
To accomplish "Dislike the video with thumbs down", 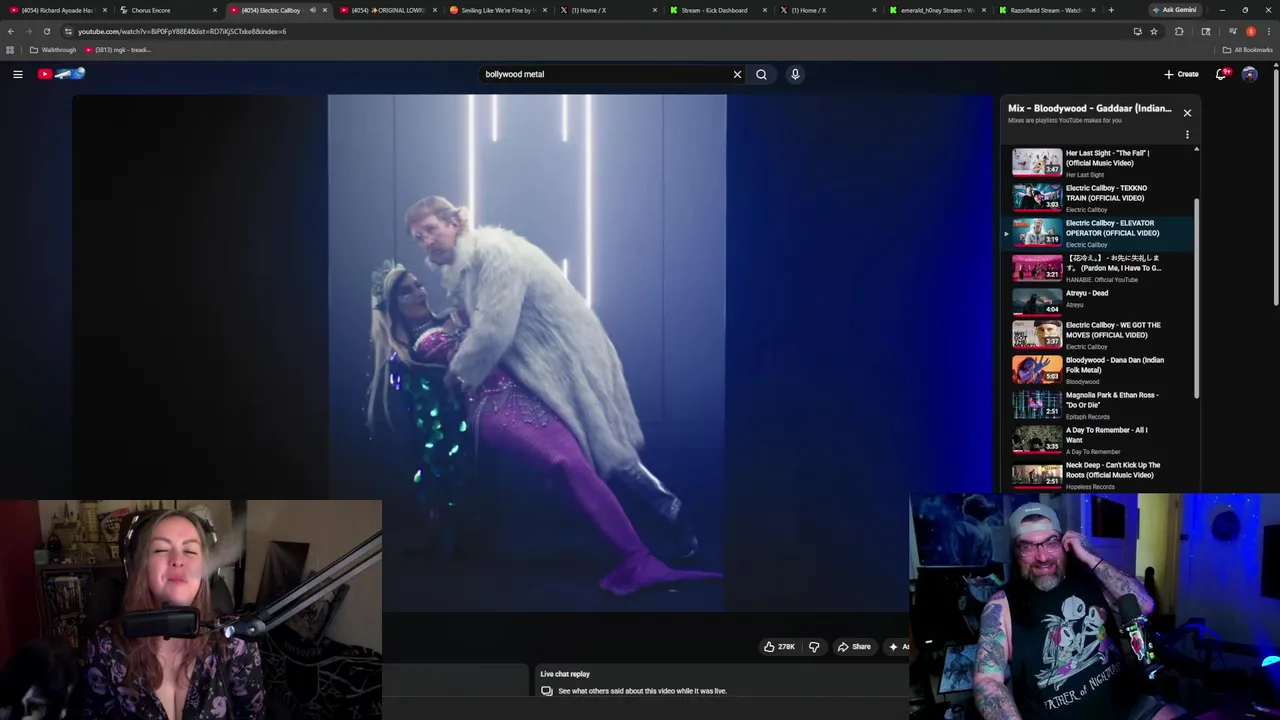I will (814, 647).
